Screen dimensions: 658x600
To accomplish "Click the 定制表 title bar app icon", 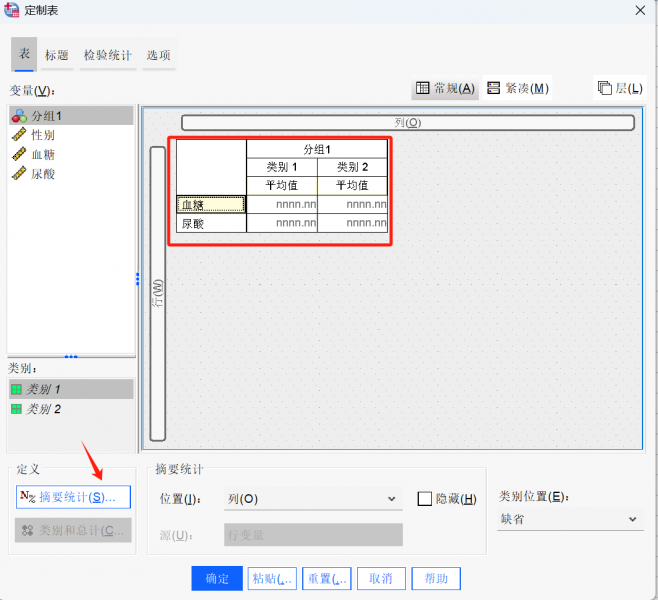I will tap(11, 10).
